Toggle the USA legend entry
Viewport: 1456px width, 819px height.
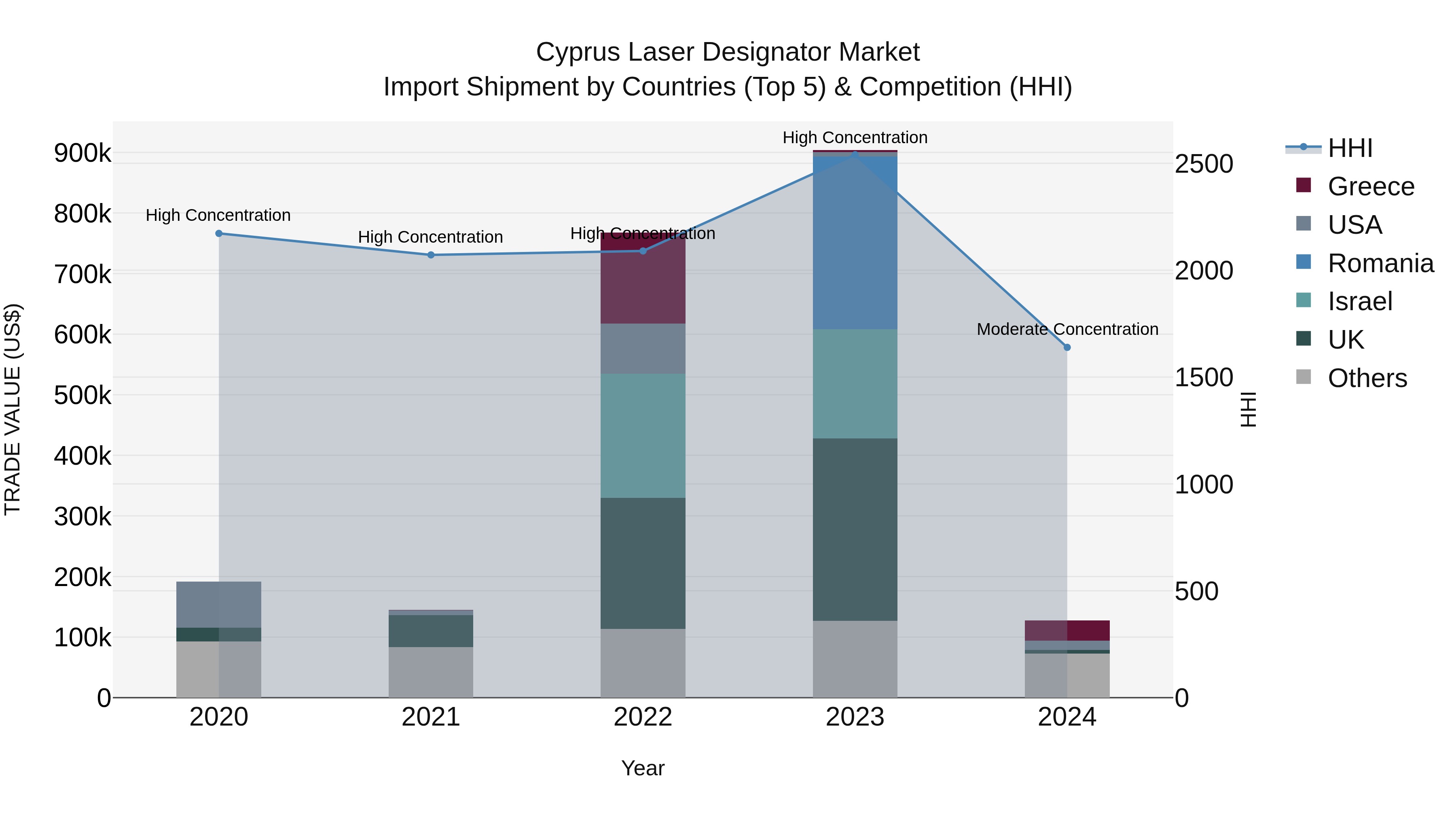click(x=1339, y=224)
